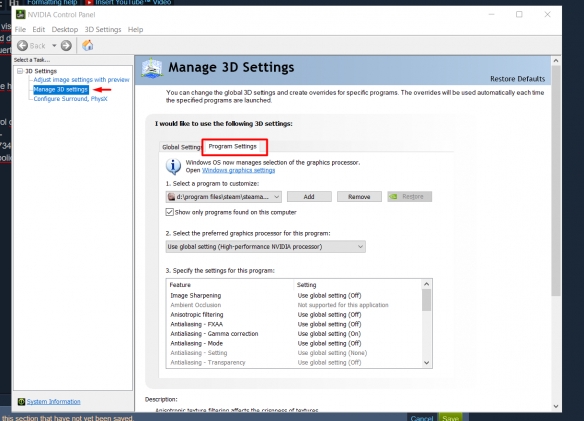The width and height of the screenshot is (584, 421).
Task: Open the Back history dropdown arrow
Action: pos(54,46)
